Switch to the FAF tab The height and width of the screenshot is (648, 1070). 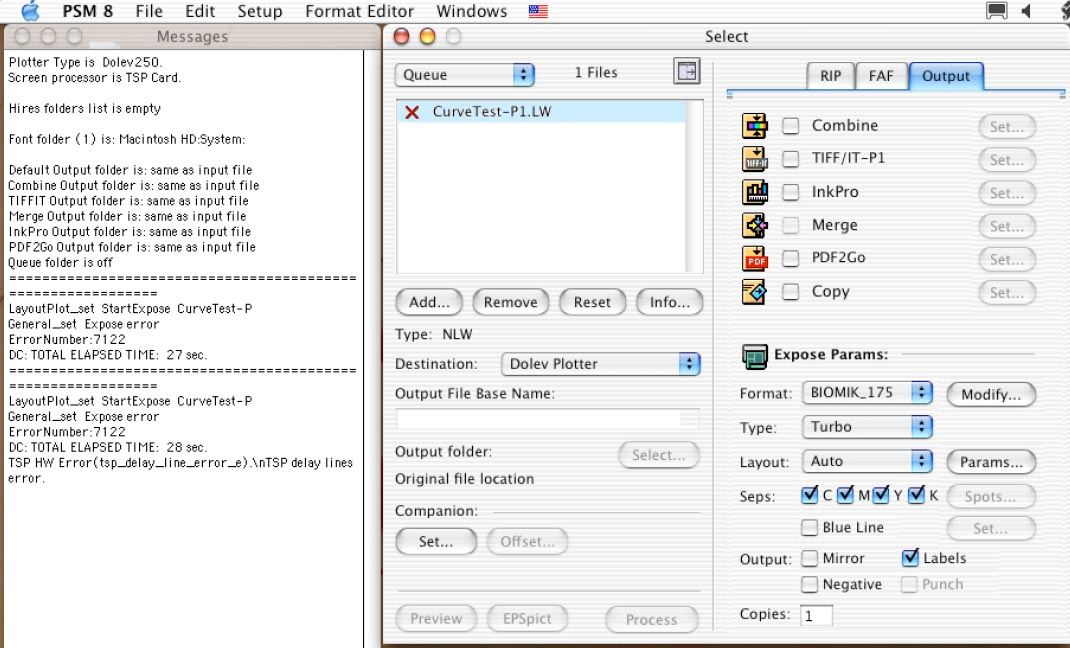pos(881,76)
